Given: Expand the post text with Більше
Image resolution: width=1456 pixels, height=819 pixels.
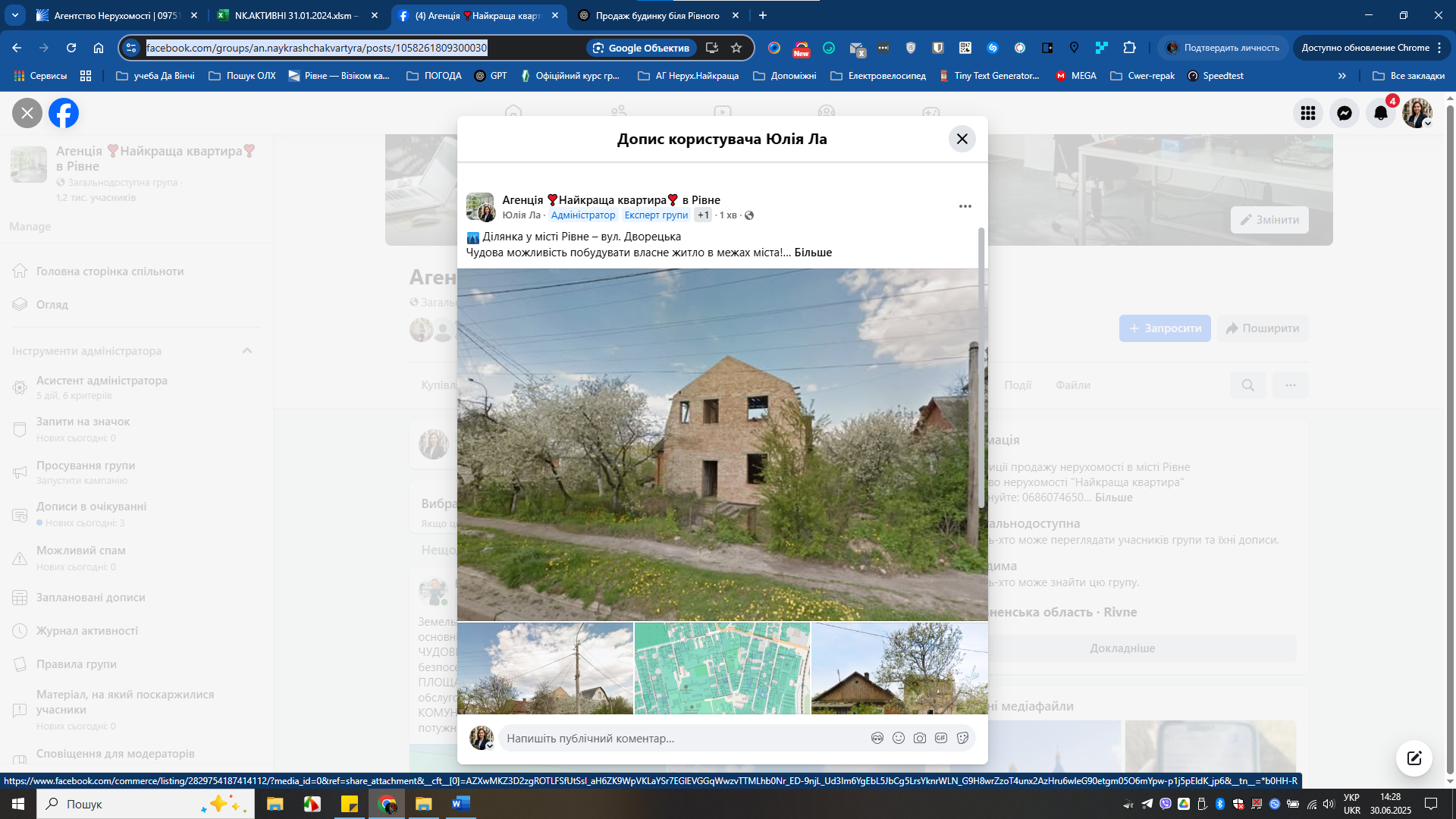Looking at the screenshot, I should pyautogui.click(x=813, y=253).
